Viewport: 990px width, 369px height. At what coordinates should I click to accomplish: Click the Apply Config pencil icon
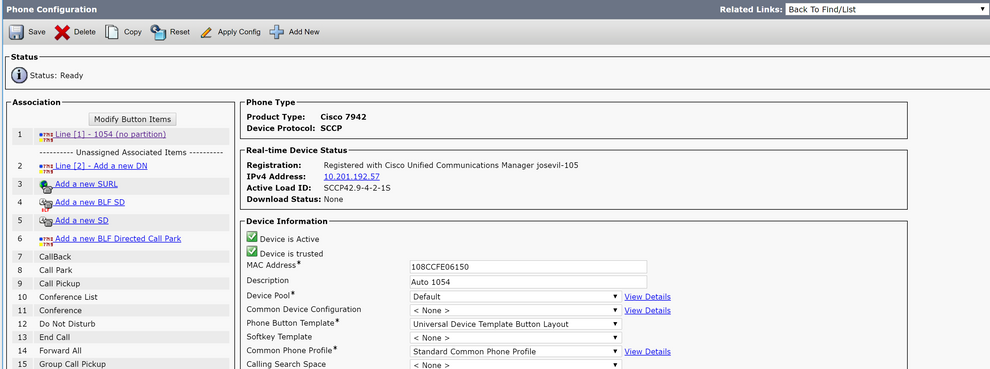coord(206,32)
